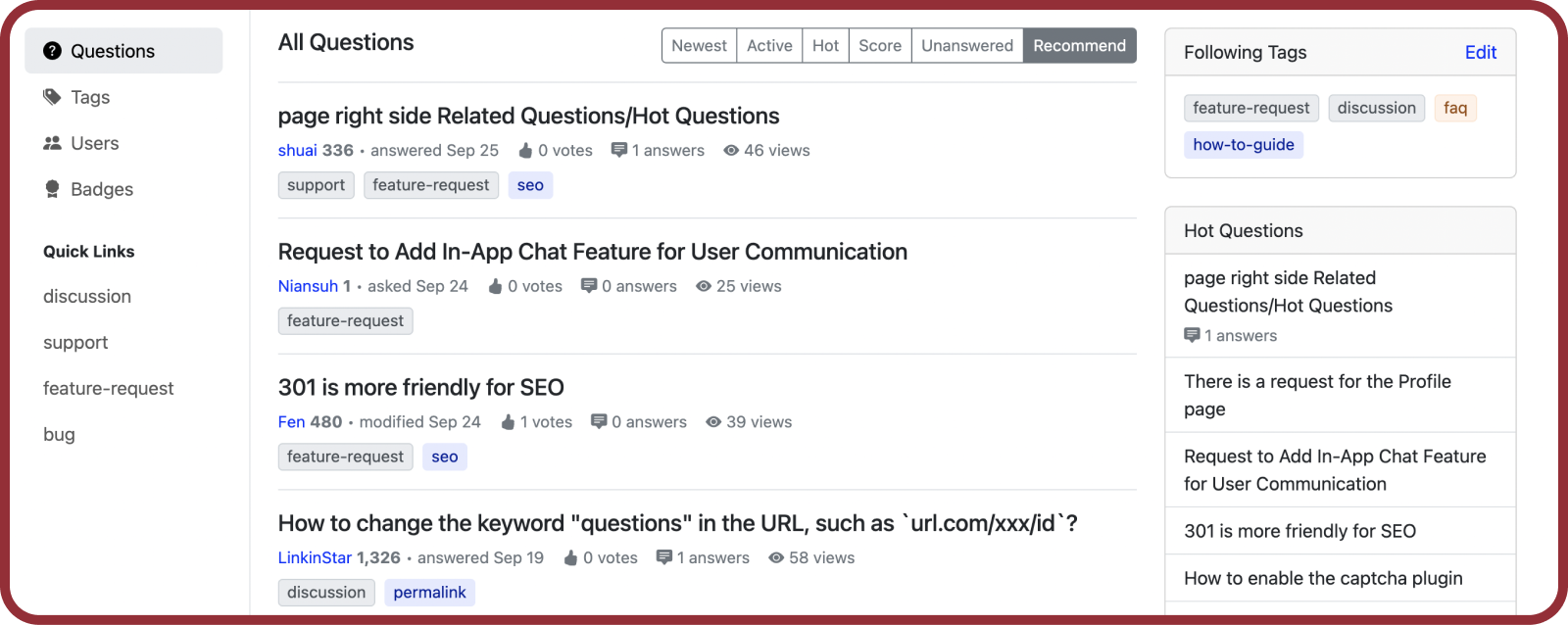Click the faq tag in Following Tags
The image size is (1568, 625).
click(x=1455, y=108)
